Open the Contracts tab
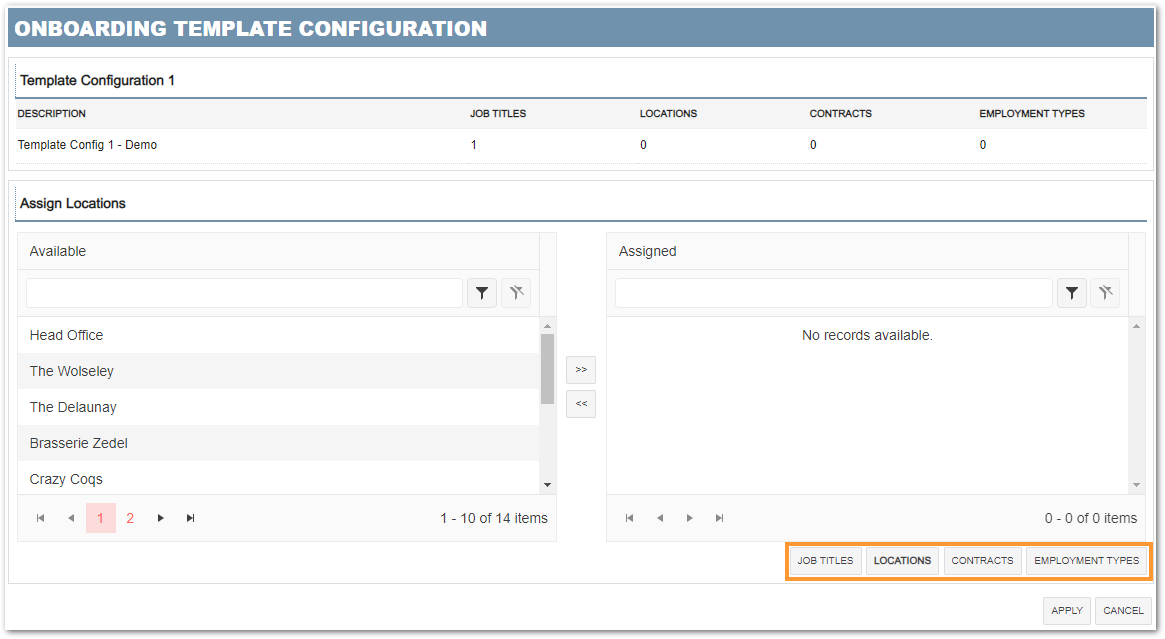1165x639 pixels. click(982, 561)
